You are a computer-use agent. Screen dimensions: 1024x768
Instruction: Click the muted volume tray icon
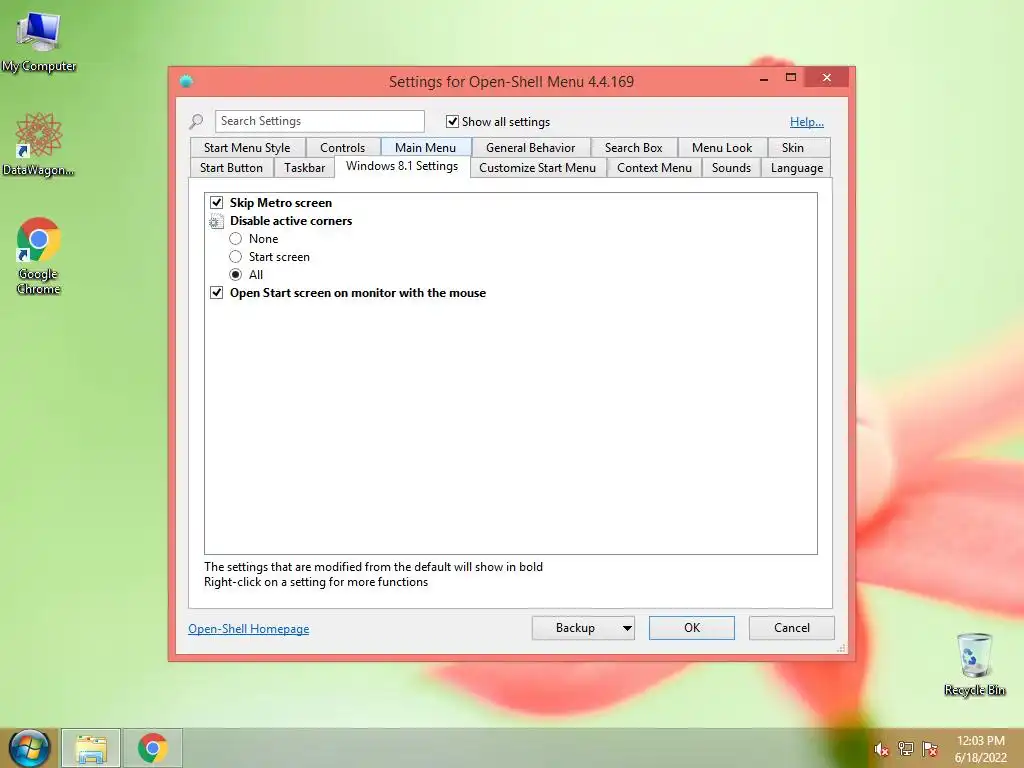click(x=881, y=749)
